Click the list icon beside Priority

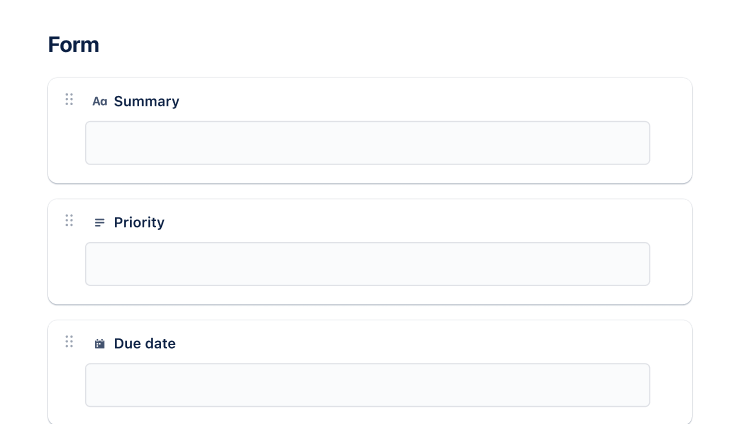99,223
